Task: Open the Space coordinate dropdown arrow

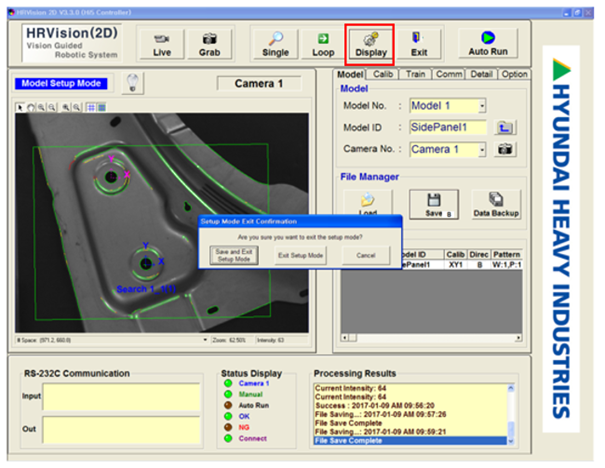Action: 205,340
